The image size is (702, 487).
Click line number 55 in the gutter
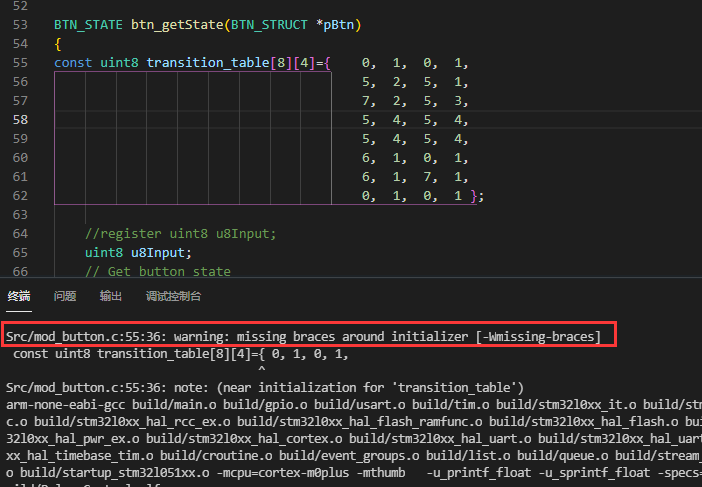[x=20, y=63]
